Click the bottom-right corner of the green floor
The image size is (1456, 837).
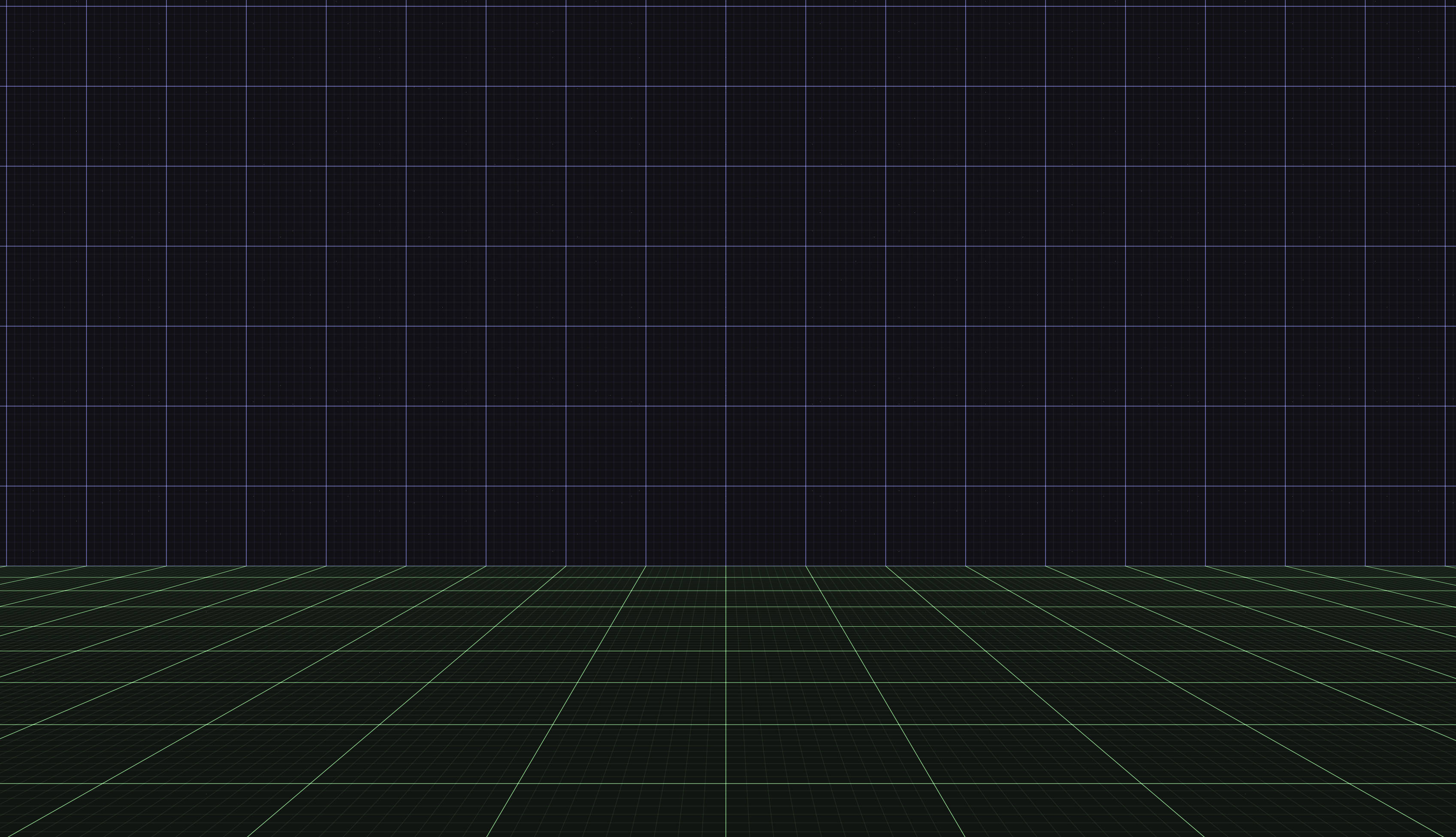point(1454,835)
